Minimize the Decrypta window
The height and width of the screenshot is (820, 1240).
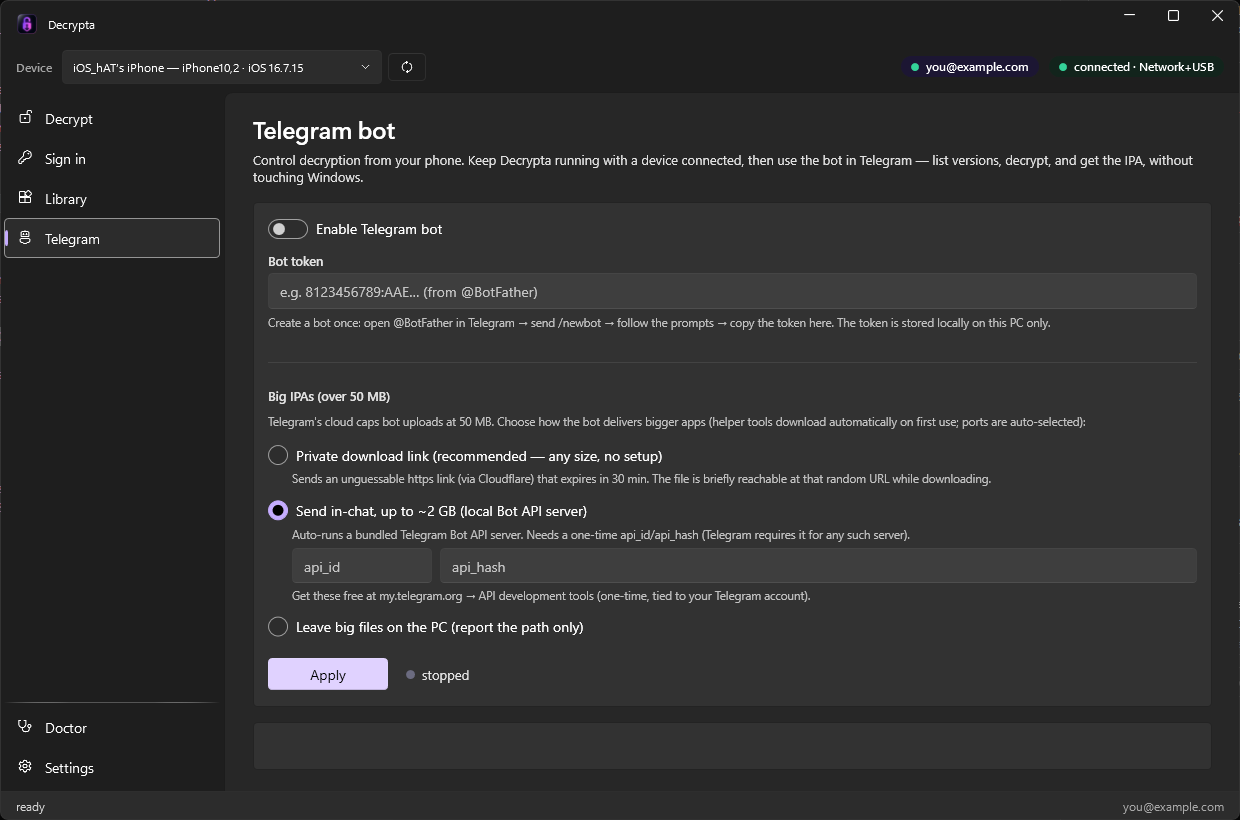coord(1130,15)
